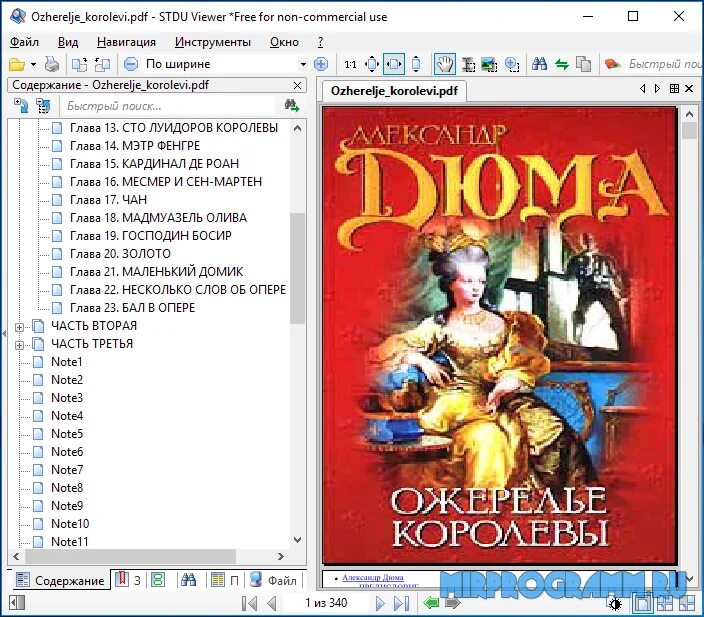Select the fit whole page toolbar icon
The height and width of the screenshot is (617, 704).
[372, 65]
